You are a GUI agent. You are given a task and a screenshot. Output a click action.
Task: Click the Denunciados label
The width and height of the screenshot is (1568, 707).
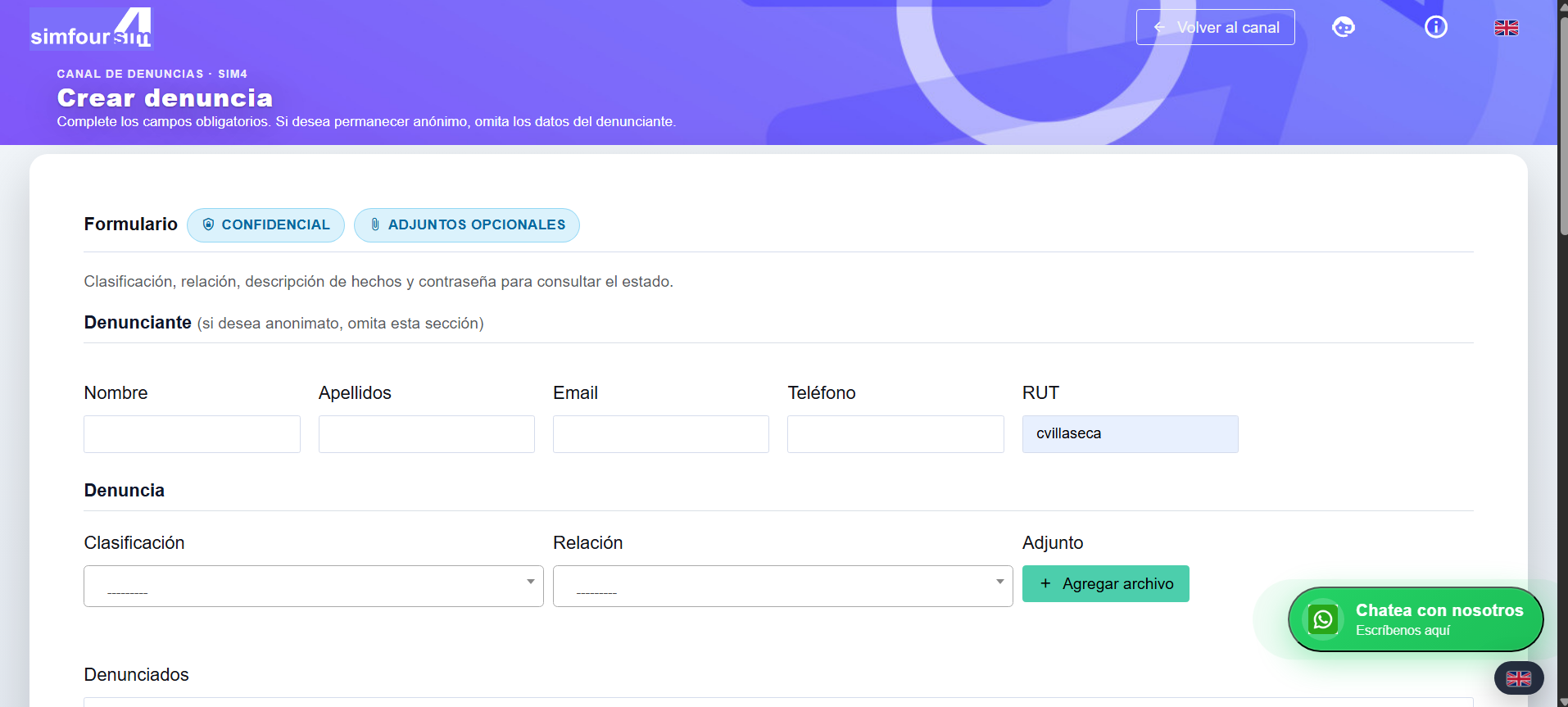pyautogui.click(x=136, y=674)
